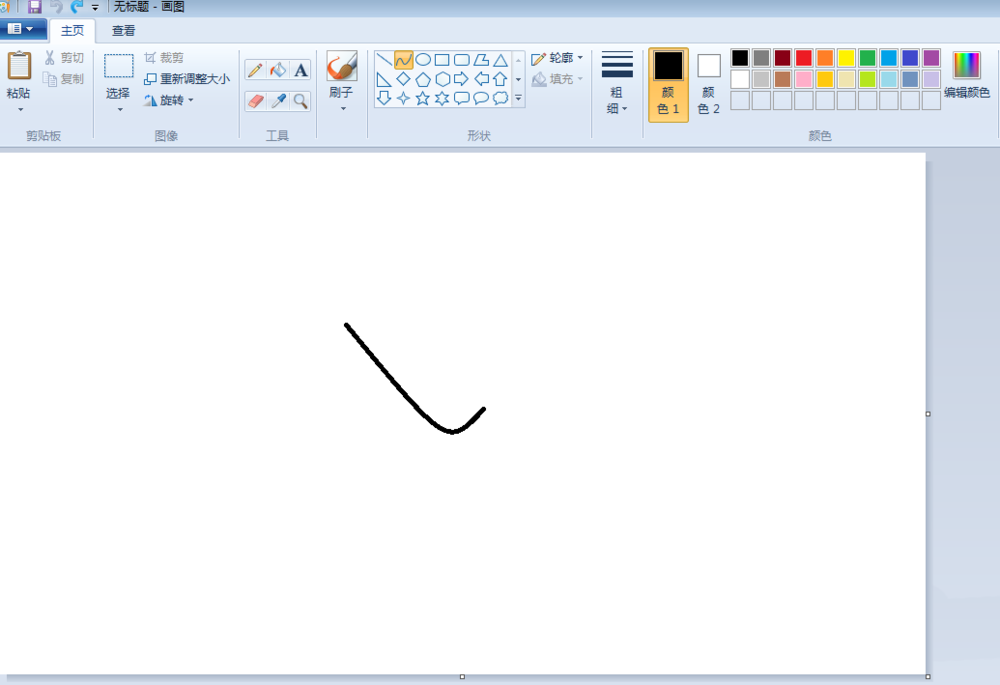Choose the Curve shape

(403, 60)
